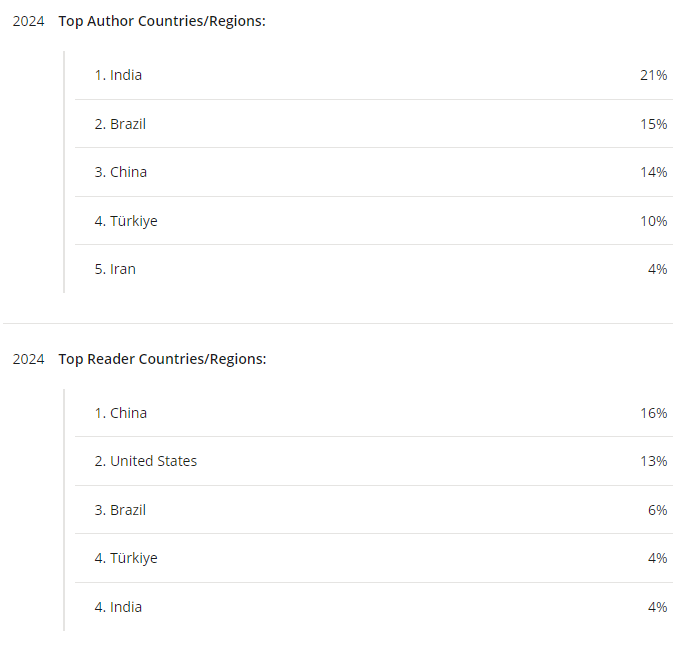Click the Top Author Countries/Regions heading
The height and width of the screenshot is (650, 681).
click(x=162, y=21)
